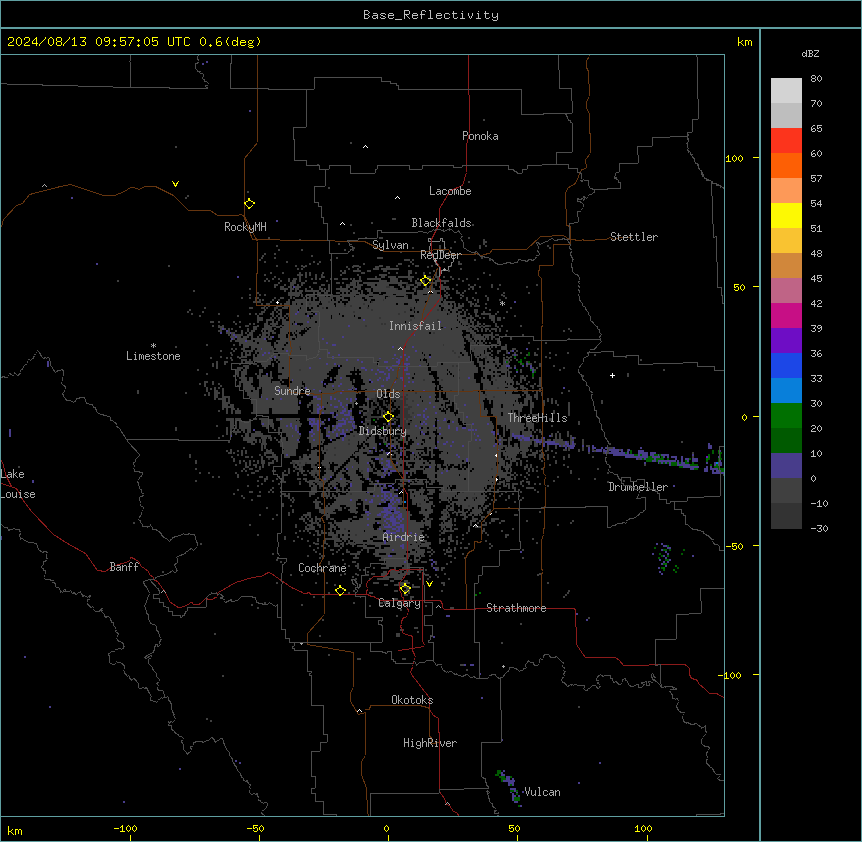Click the Strathmore label
This screenshot has height=842, width=862.
coord(516,608)
